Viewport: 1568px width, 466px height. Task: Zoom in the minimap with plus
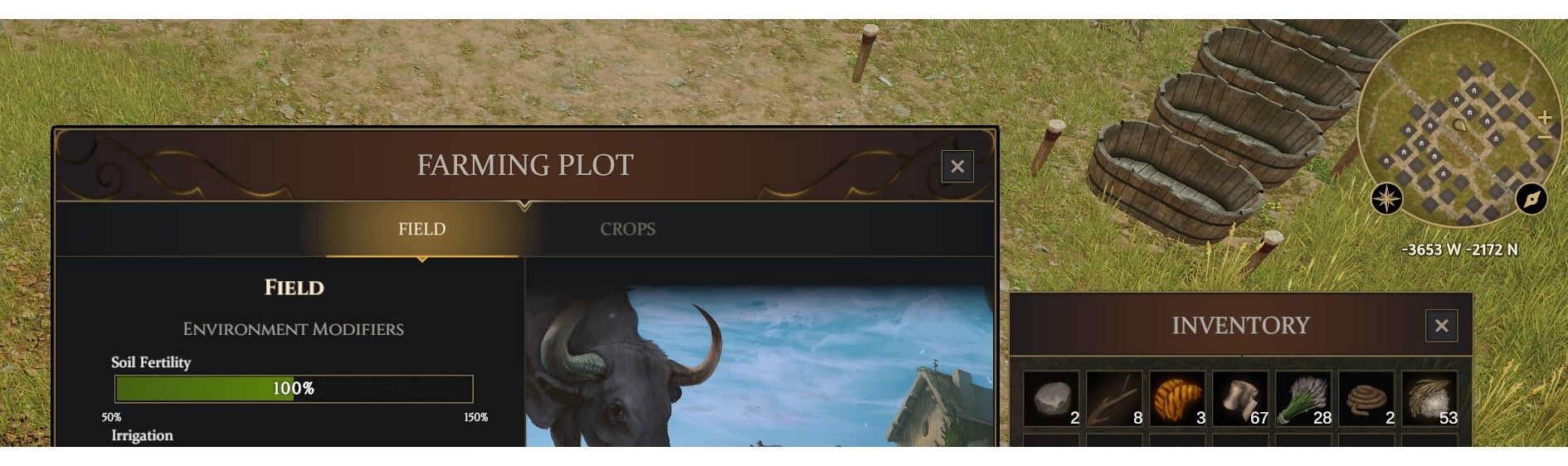[1545, 119]
